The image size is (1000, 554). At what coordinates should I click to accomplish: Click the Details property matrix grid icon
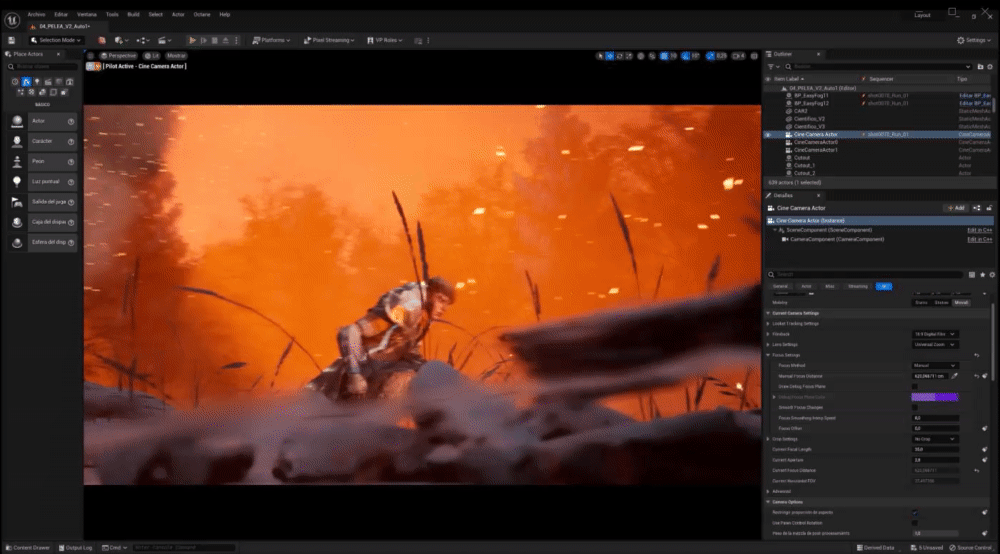pos(971,275)
